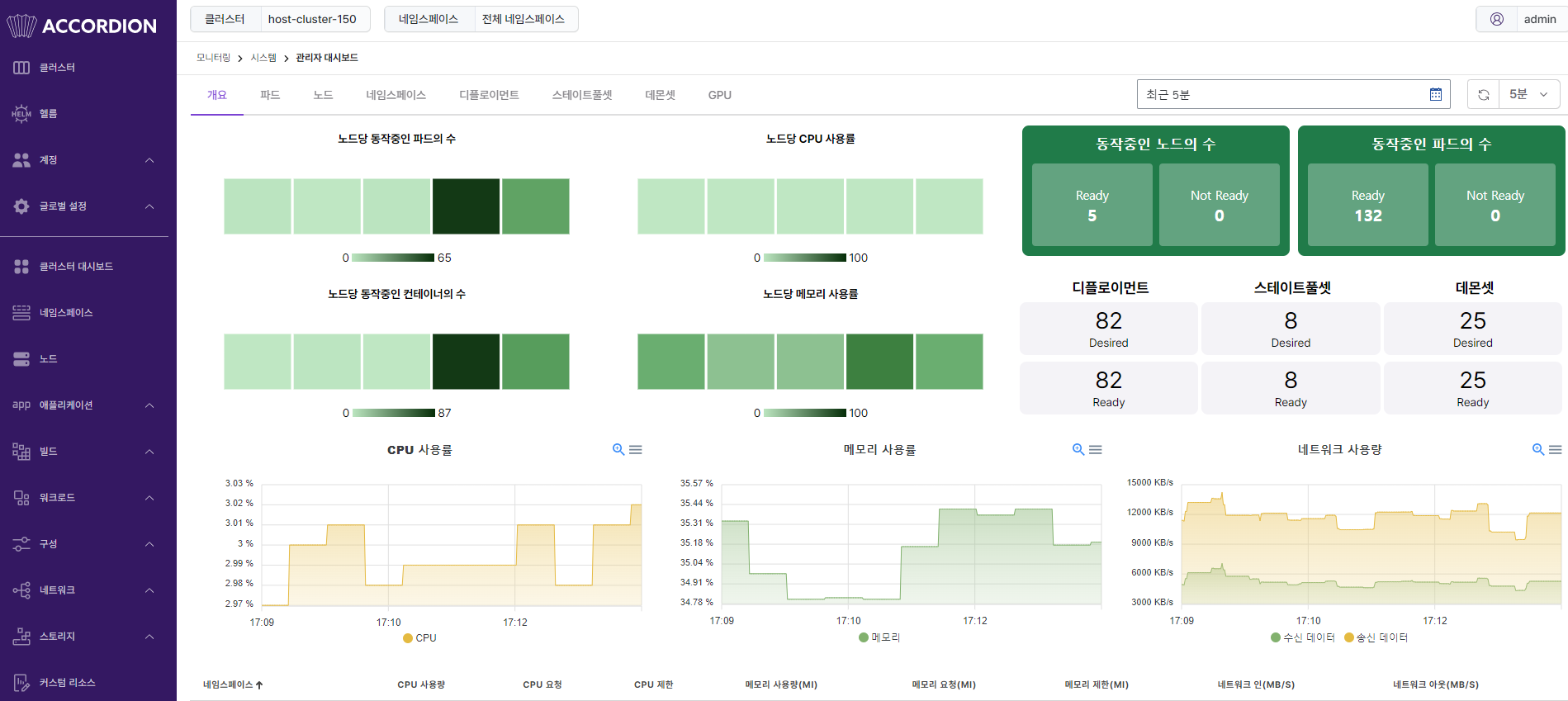The image size is (1568, 701).
Task: Click the darkest cell in 노드당 동작중인 파드의 수
Action: pyautogui.click(x=466, y=206)
